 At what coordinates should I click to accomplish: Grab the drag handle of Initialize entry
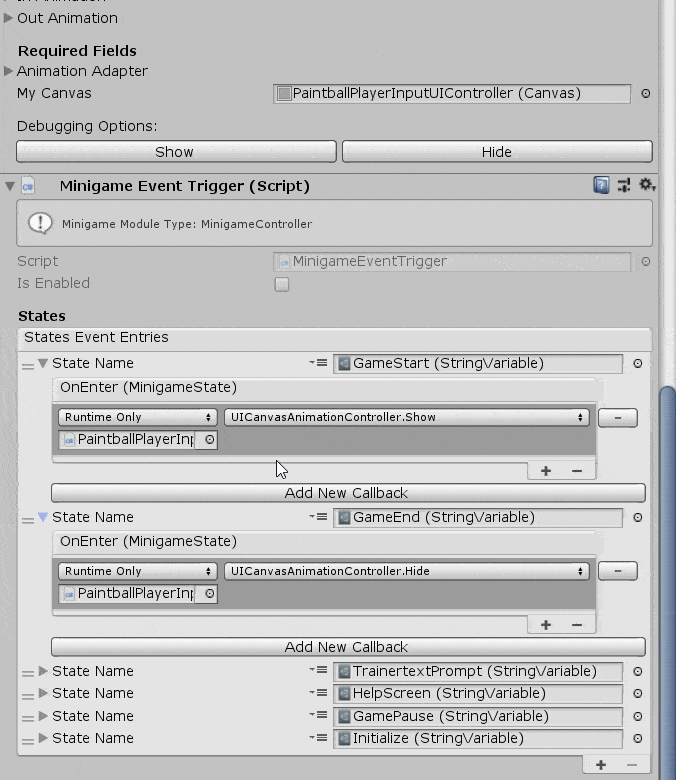[x=28, y=742]
